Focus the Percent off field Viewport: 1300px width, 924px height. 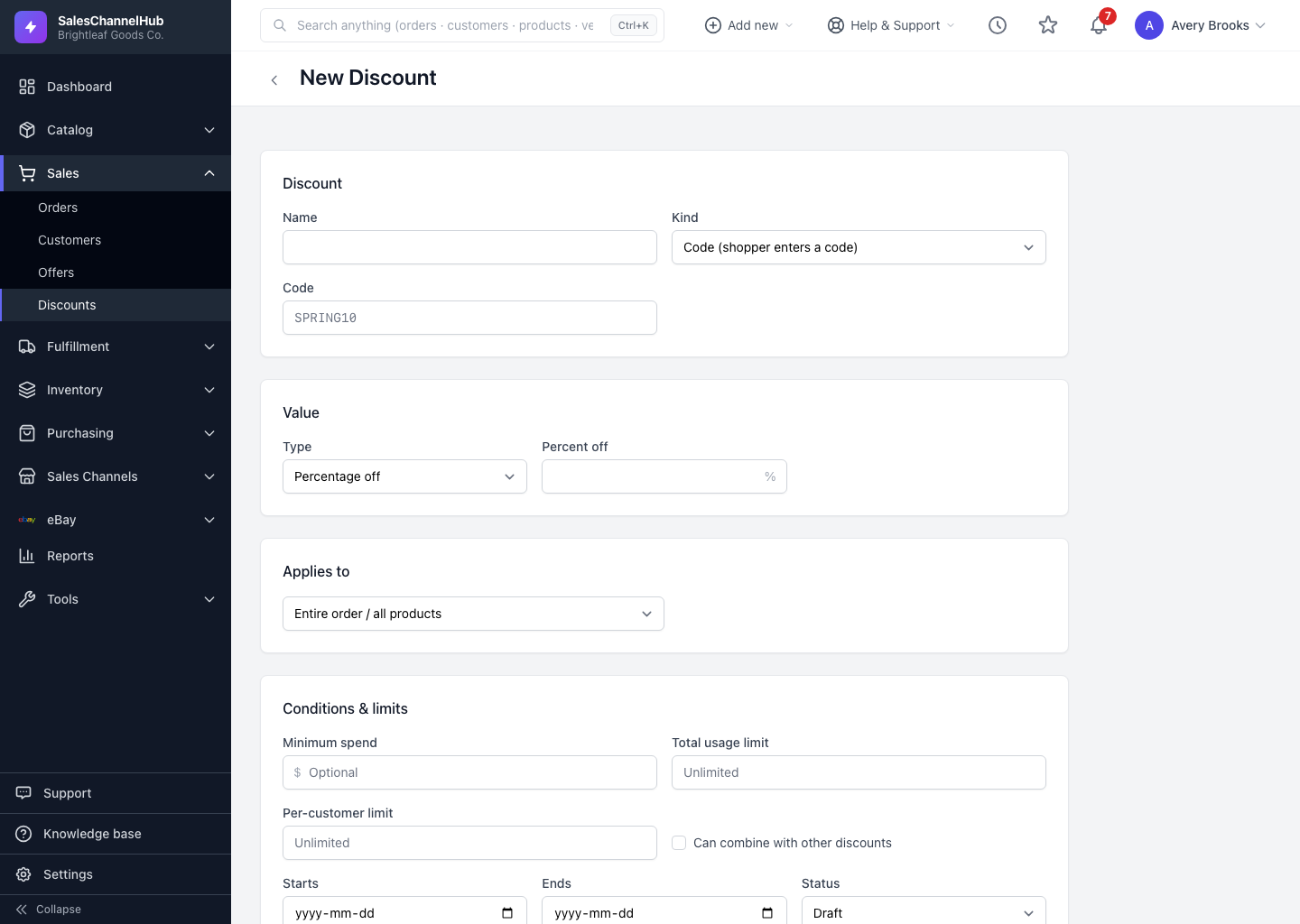tap(664, 476)
